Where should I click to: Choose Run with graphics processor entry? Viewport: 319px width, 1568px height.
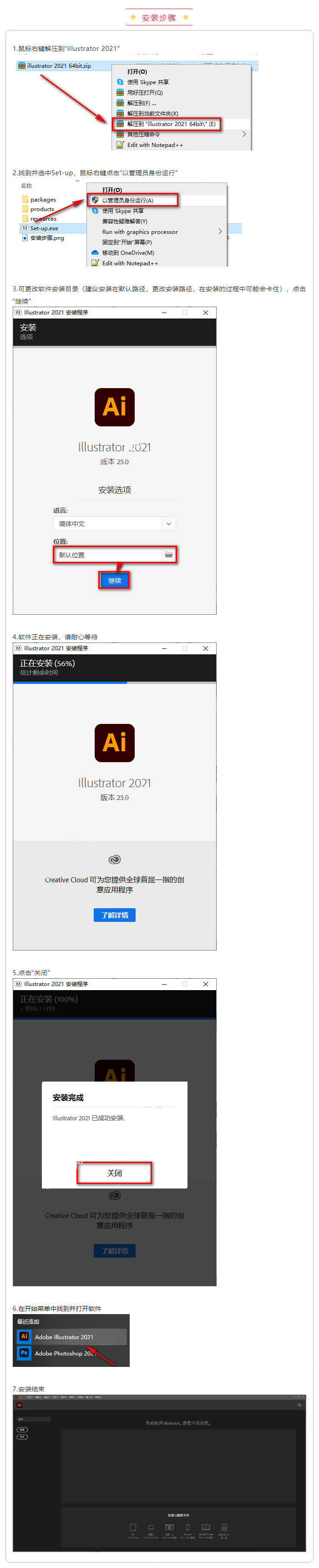[140, 231]
